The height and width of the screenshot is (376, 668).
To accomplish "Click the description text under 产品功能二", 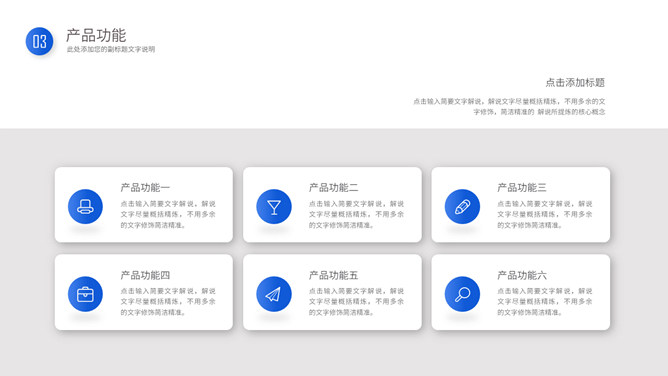I will (356, 214).
